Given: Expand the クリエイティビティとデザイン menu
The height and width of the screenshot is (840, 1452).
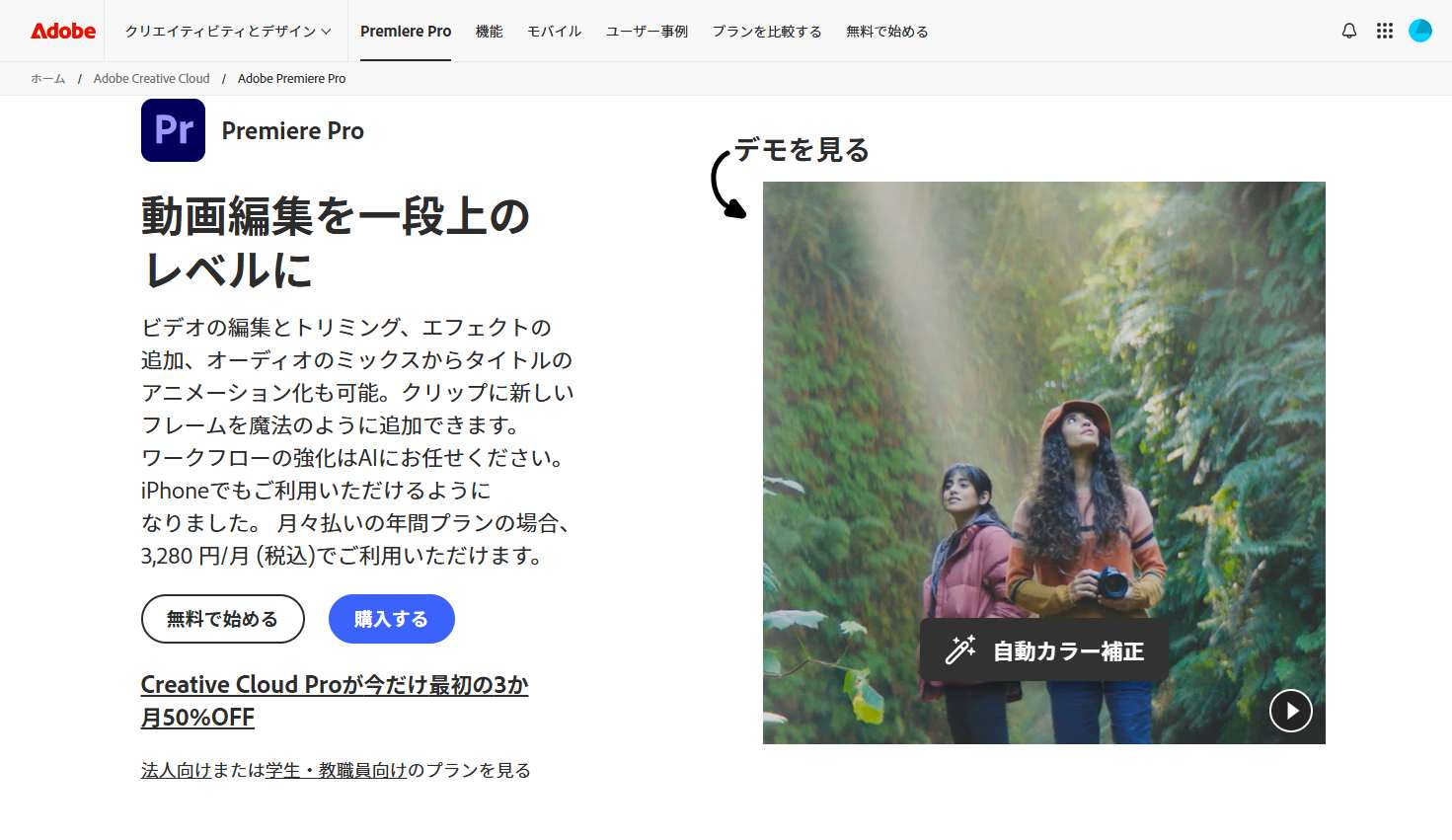Looking at the screenshot, I should 228,32.
